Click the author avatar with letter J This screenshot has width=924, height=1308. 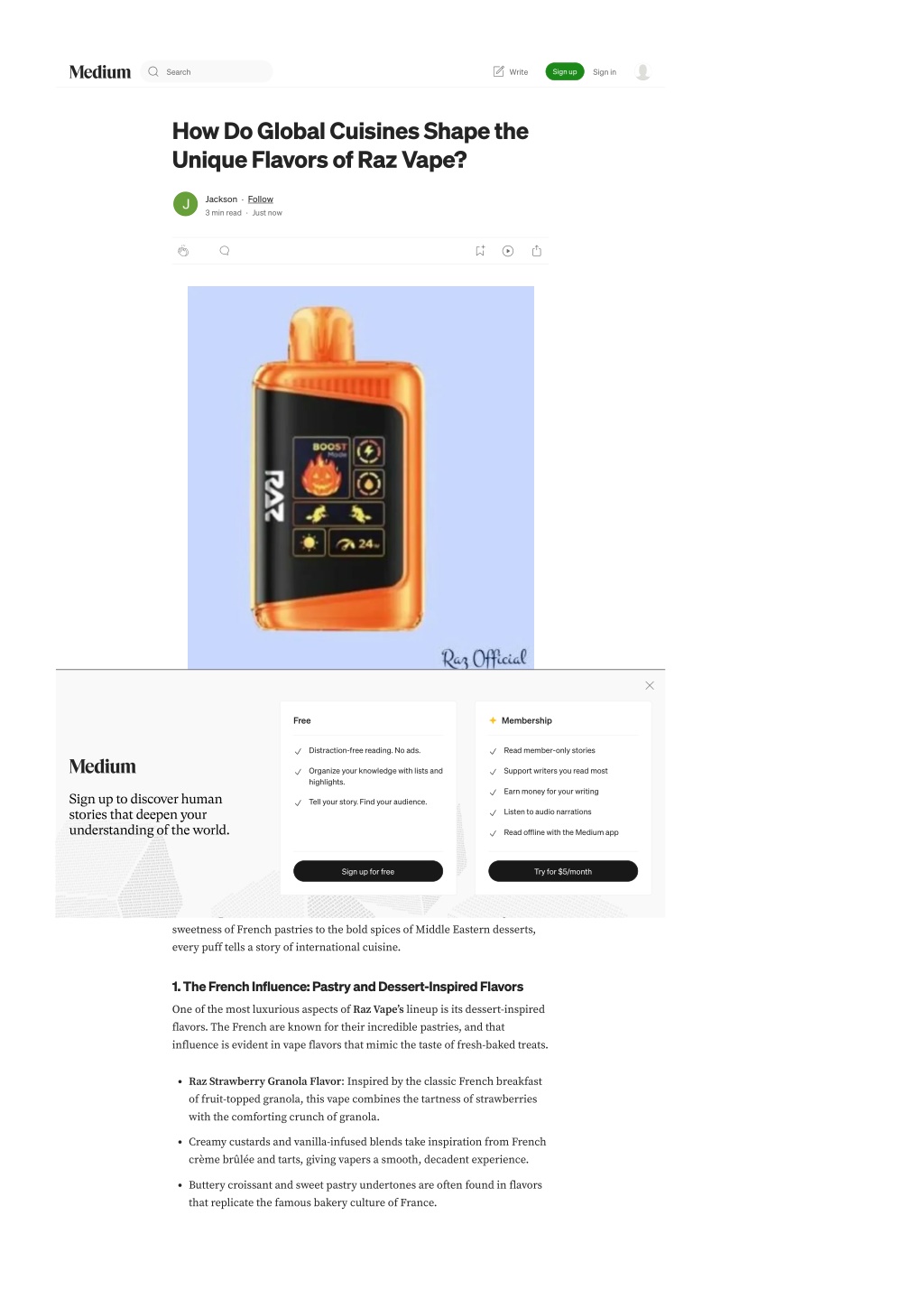point(185,204)
